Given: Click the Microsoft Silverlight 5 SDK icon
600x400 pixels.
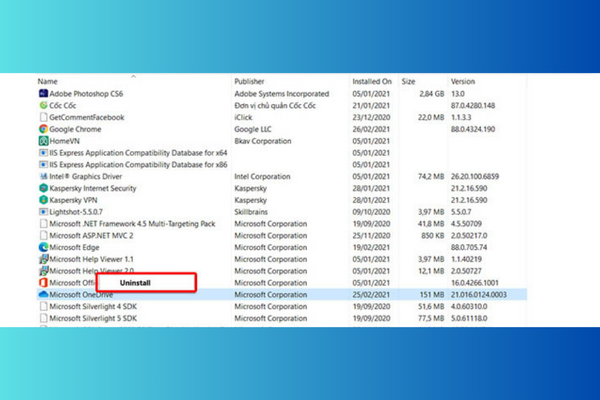Looking at the screenshot, I should 43,318.
